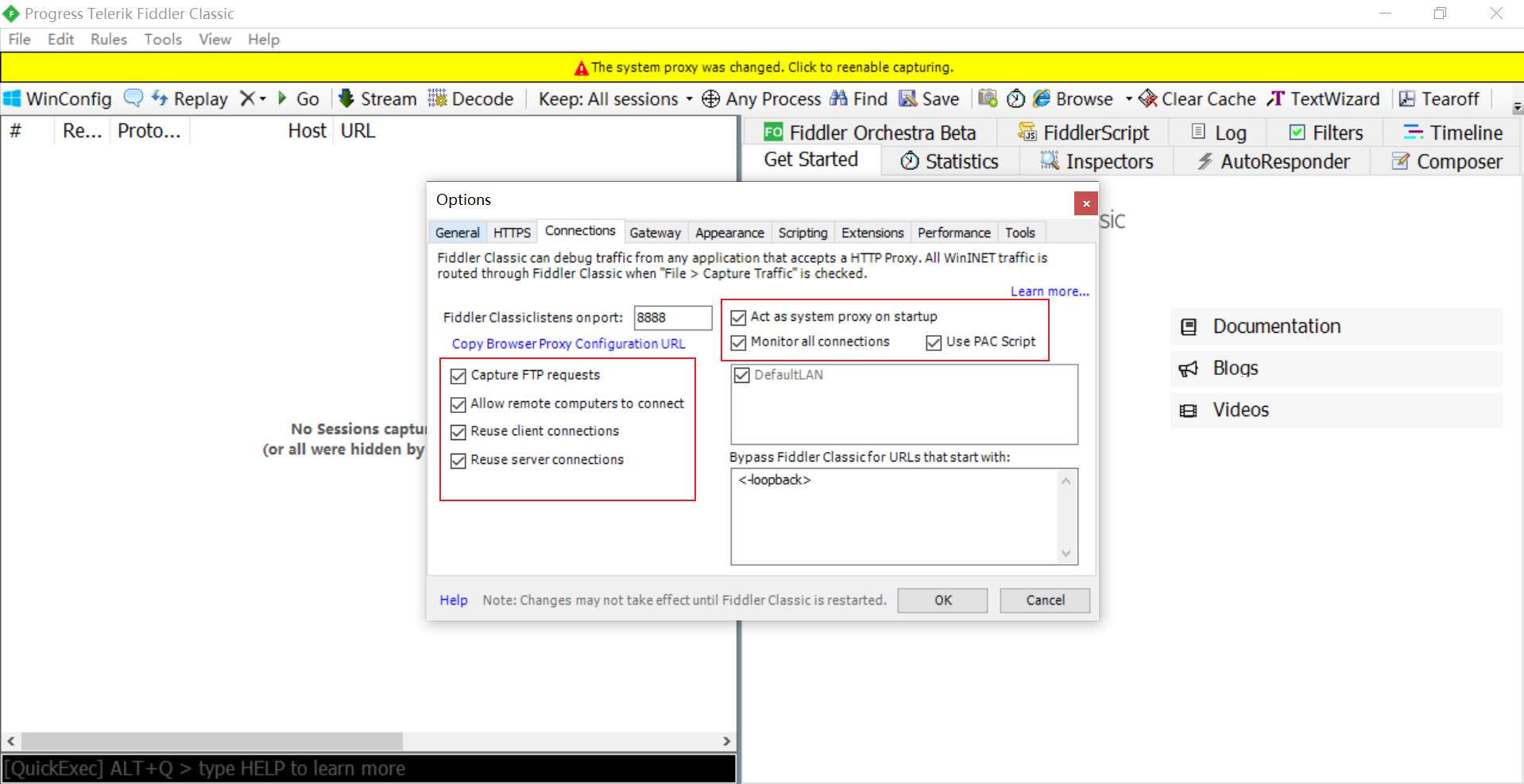Click the comment speech-bubble toolbar icon
1524x784 pixels.
pos(133,98)
